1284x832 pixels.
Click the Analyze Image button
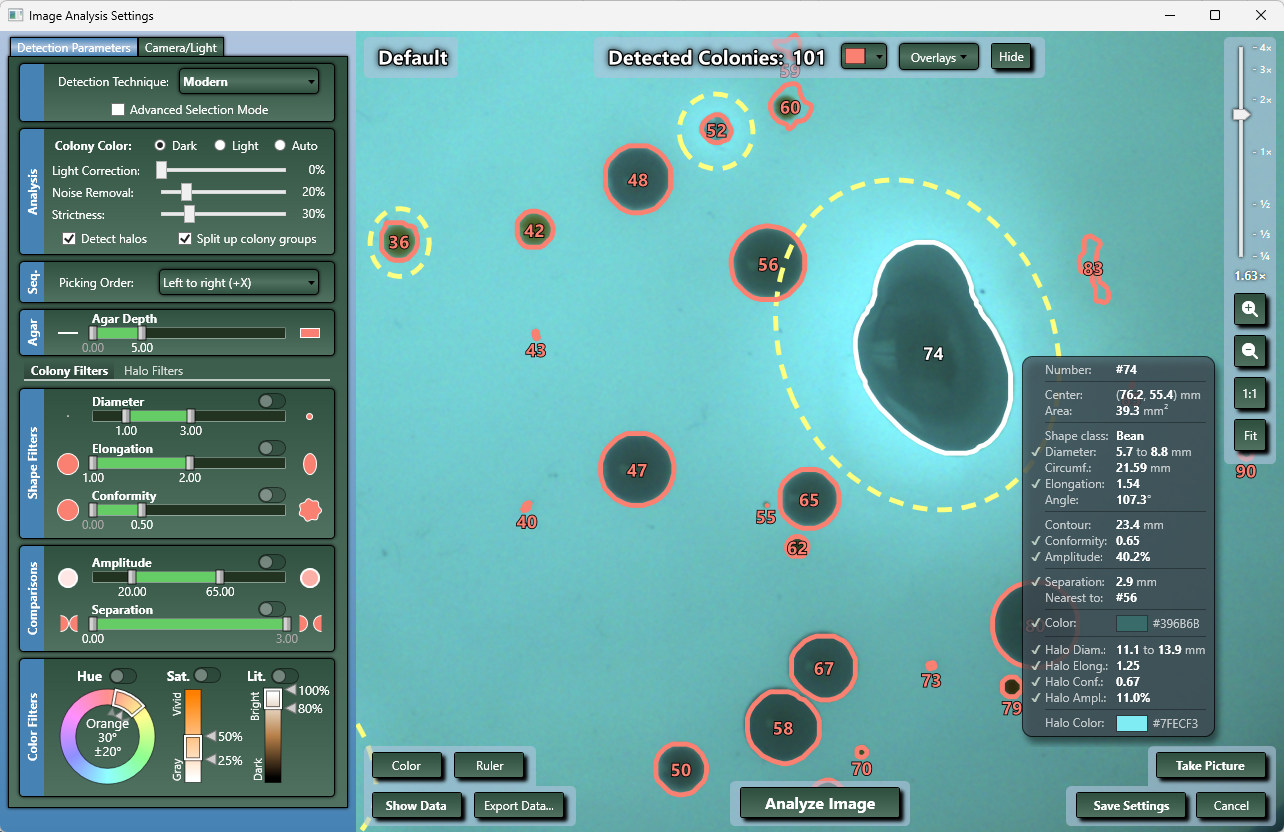click(x=819, y=804)
